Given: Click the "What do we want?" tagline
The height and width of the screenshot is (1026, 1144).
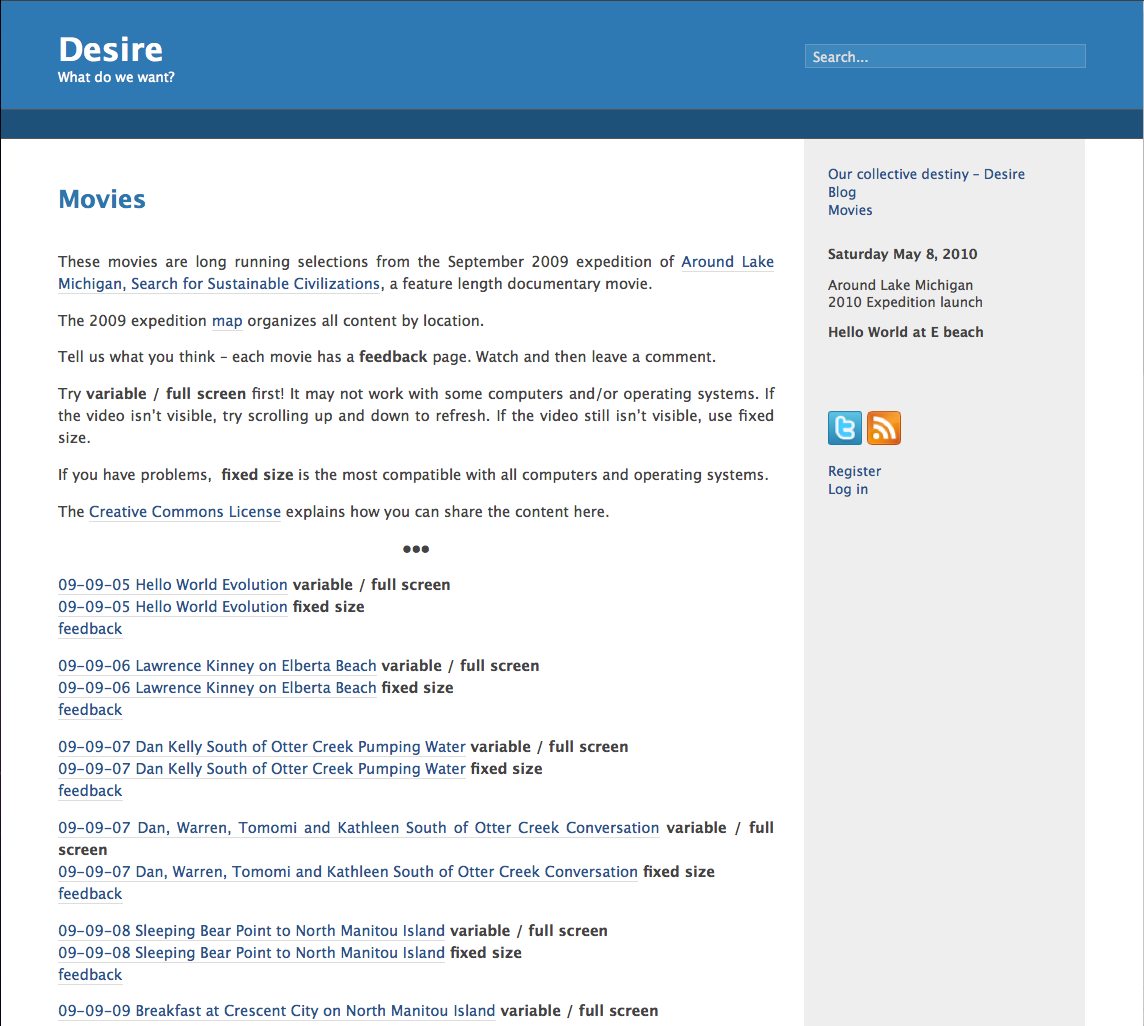Looking at the screenshot, I should pyautogui.click(x=116, y=77).
